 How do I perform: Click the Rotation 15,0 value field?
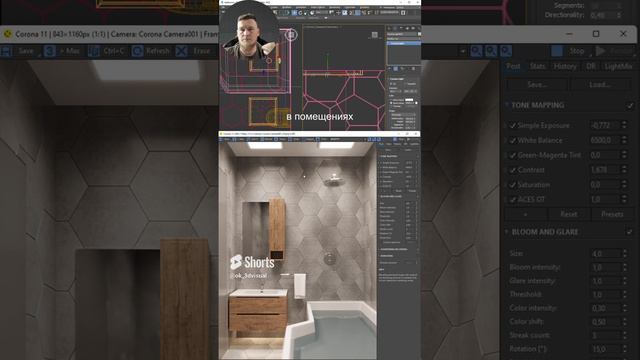[606, 349]
